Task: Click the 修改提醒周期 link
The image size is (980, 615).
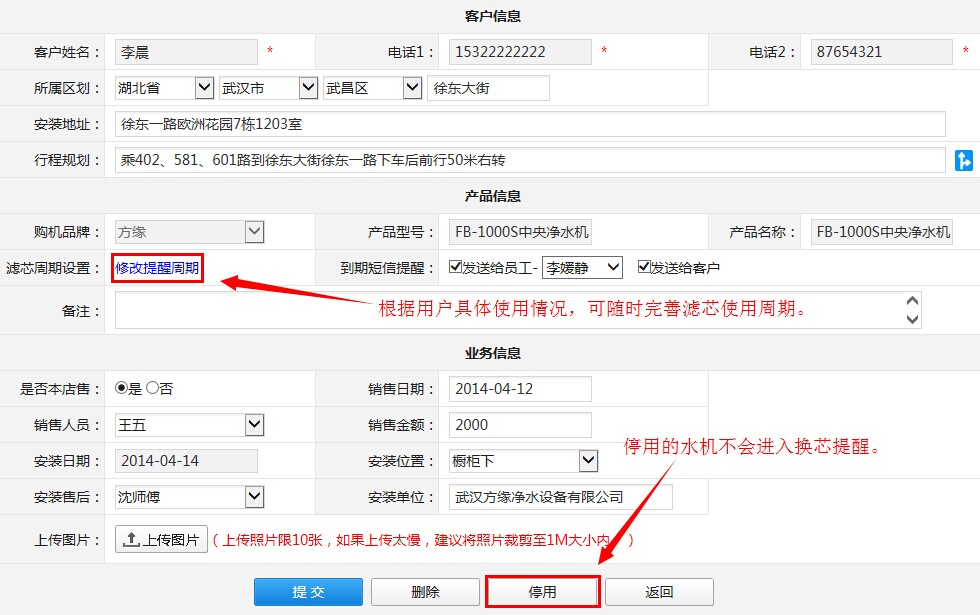Action: point(157,268)
